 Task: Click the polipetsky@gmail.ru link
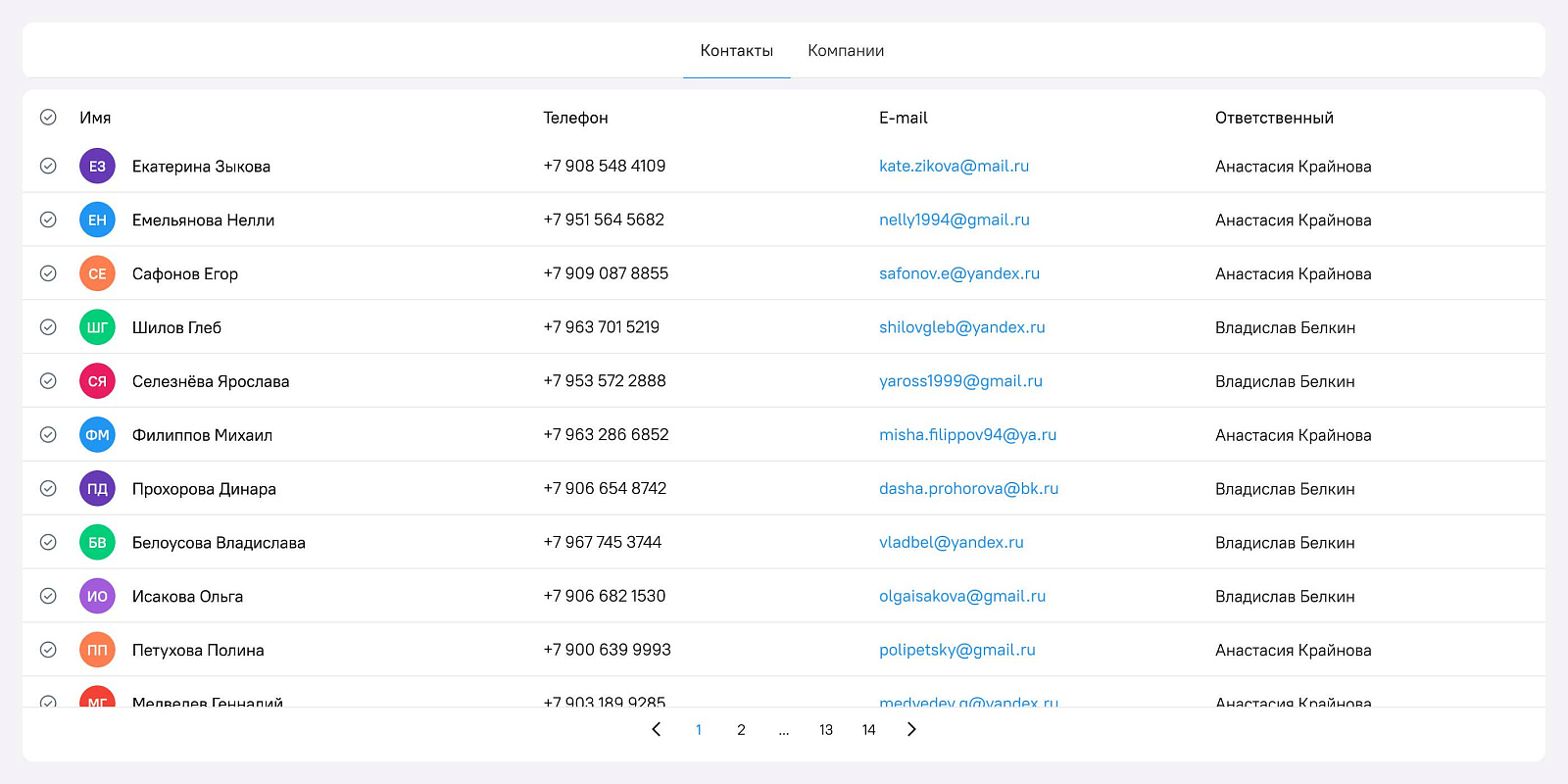coord(956,650)
